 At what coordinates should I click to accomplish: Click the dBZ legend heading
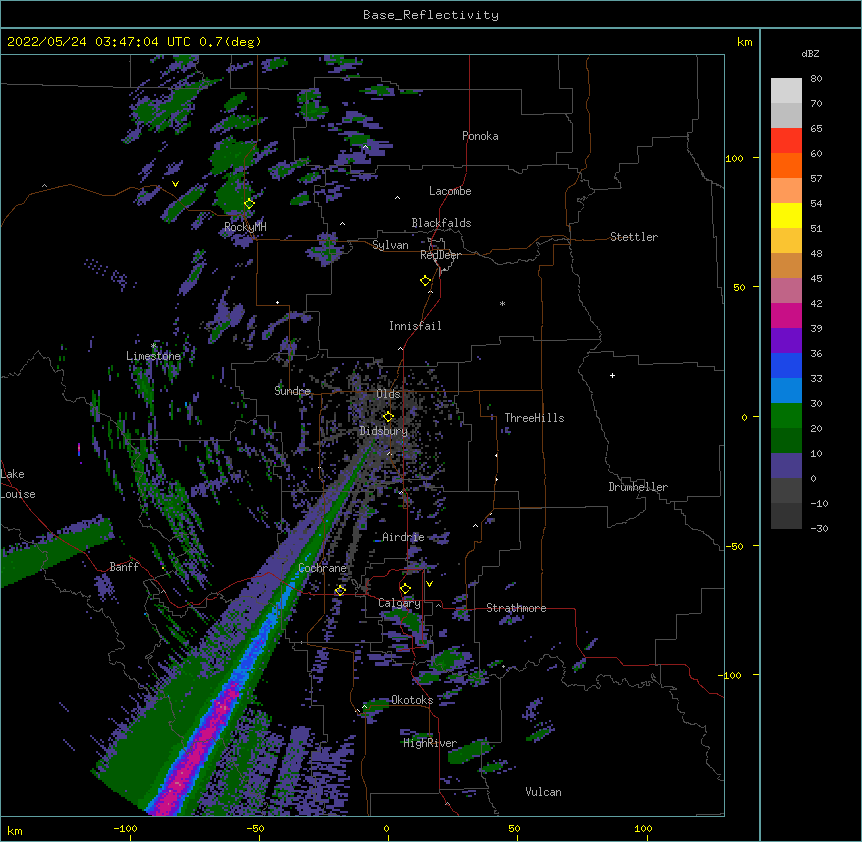810,53
